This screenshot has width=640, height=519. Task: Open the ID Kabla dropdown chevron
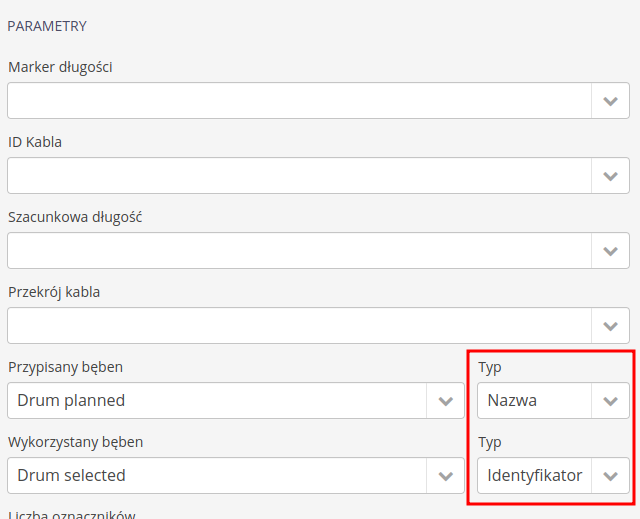[610, 176]
